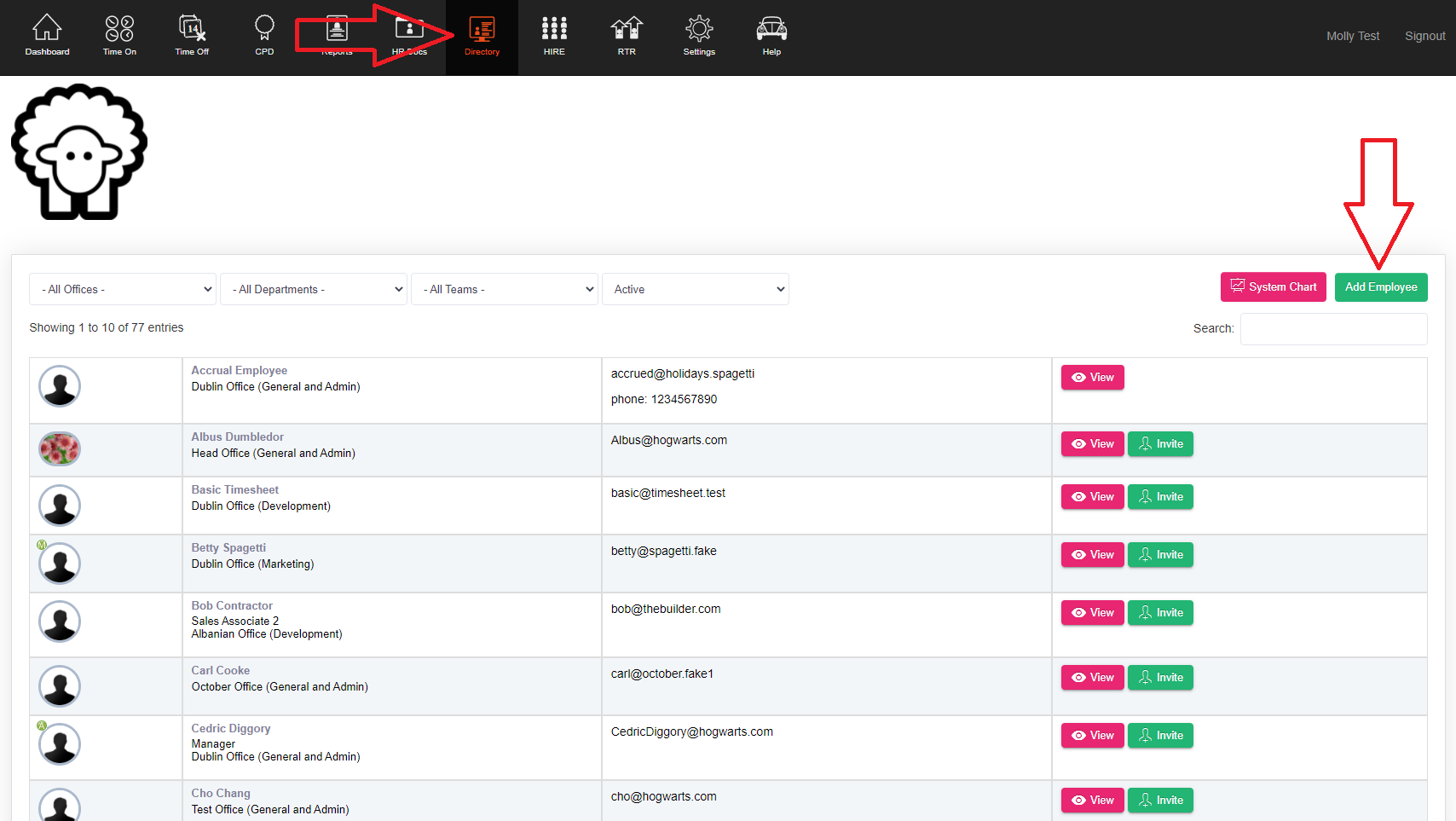
Task: Click the Signout link
Action: pyautogui.click(x=1424, y=36)
